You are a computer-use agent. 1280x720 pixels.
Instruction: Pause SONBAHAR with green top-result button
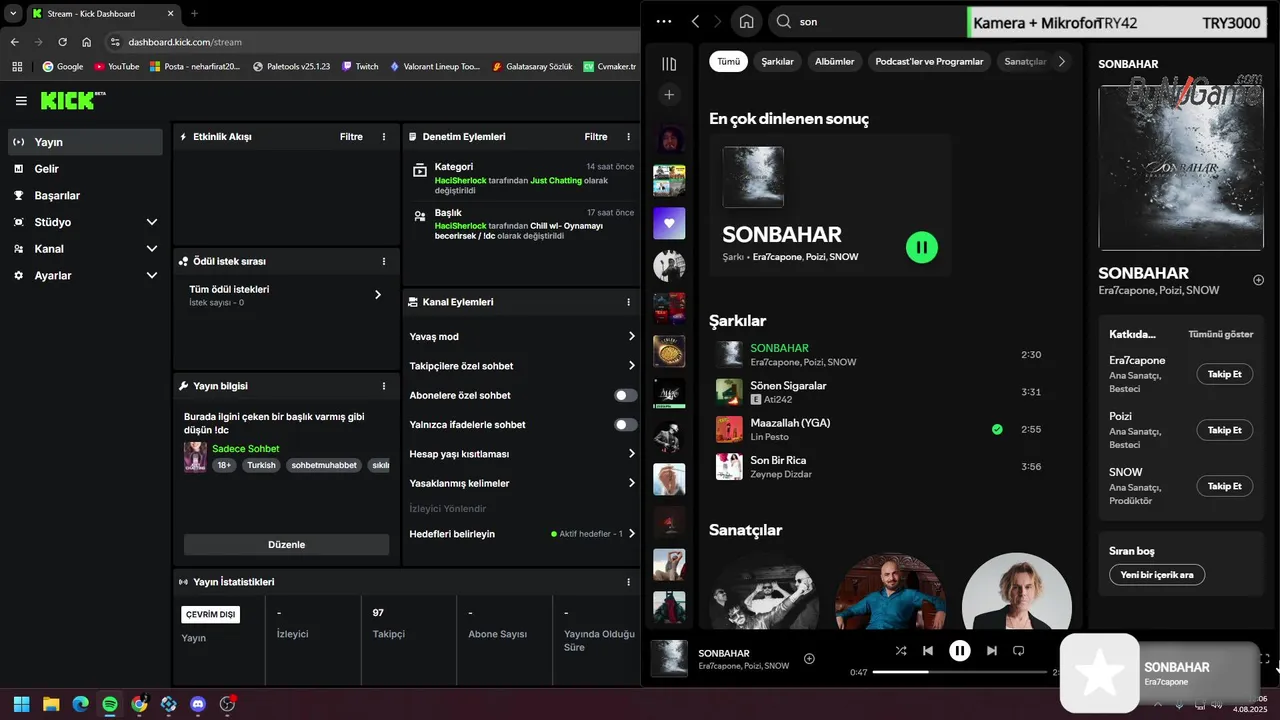922,247
